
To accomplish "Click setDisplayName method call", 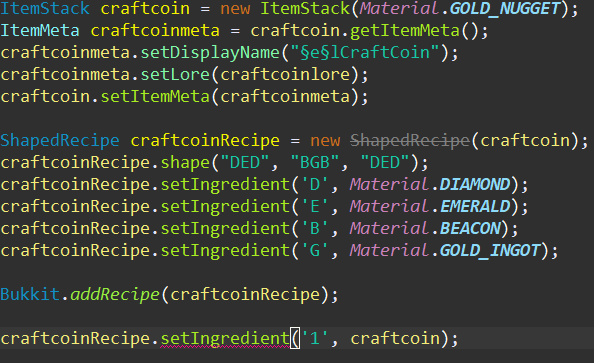I will 210,53.
